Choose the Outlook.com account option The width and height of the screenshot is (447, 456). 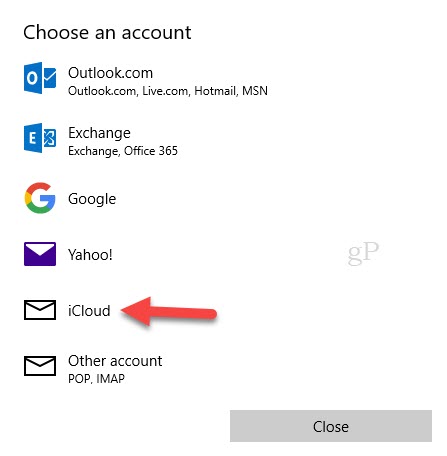110,73
